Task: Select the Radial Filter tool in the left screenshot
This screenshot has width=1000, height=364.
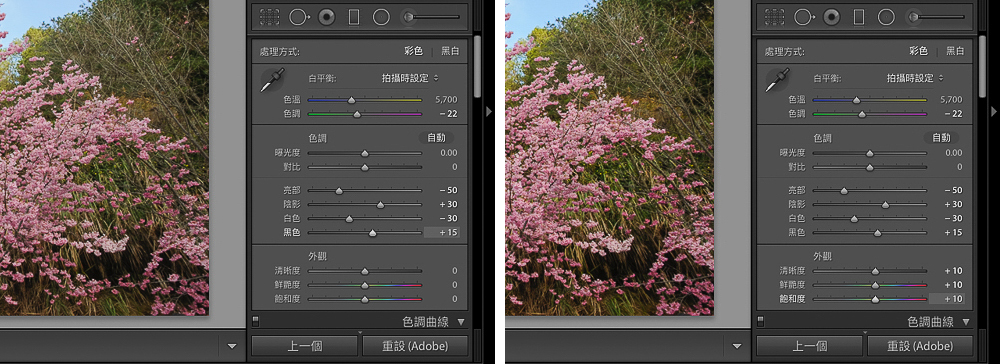Action: click(381, 17)
